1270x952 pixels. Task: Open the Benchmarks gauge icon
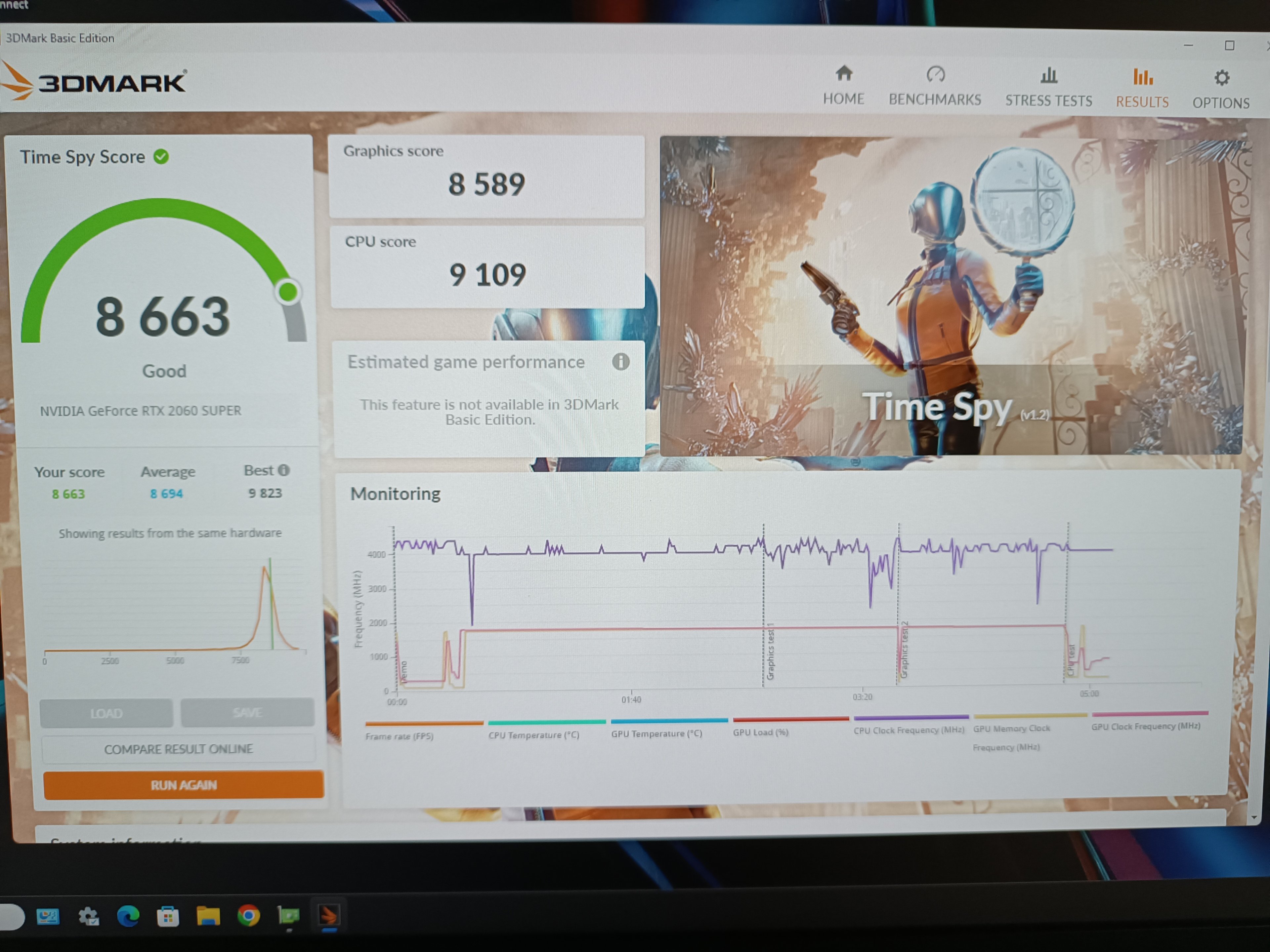pos(935,75)
